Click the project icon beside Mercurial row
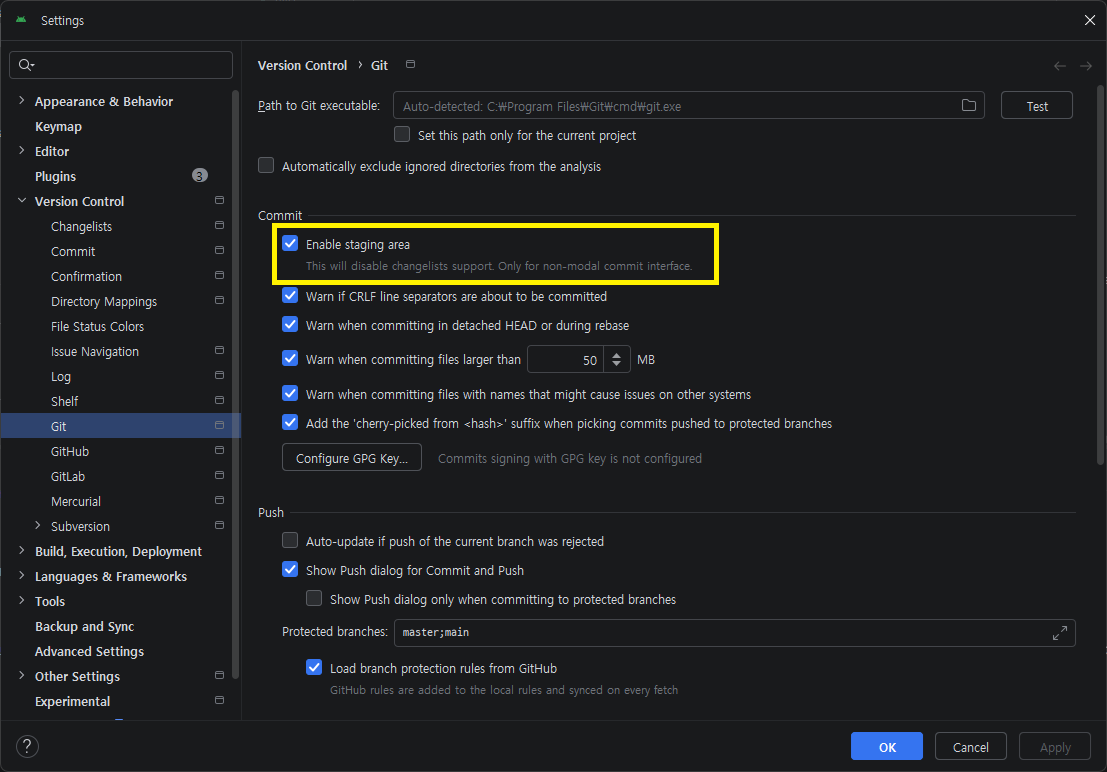This screenshot has width=1107, height=772. pos(220,501)
